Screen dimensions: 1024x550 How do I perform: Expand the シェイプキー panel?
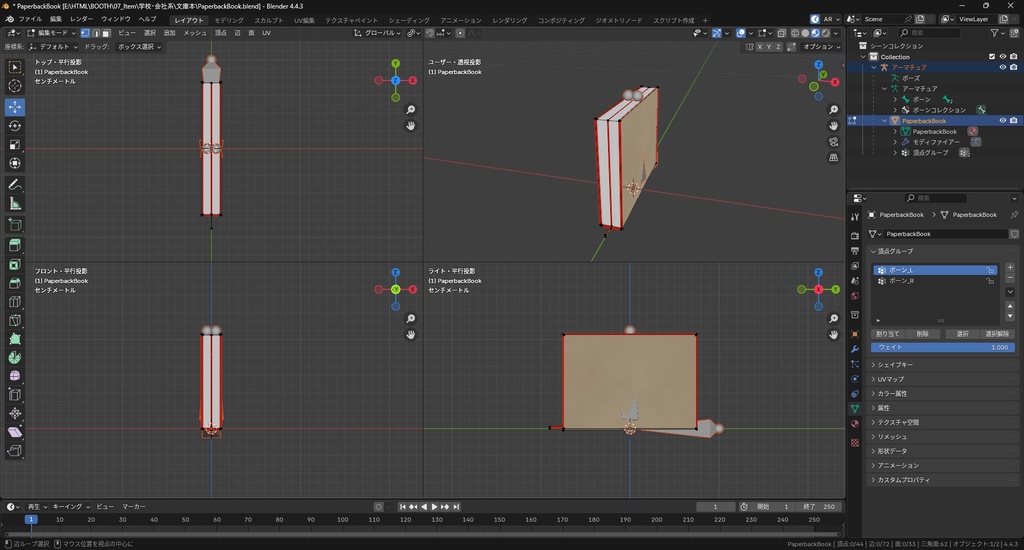coord(895,365)
